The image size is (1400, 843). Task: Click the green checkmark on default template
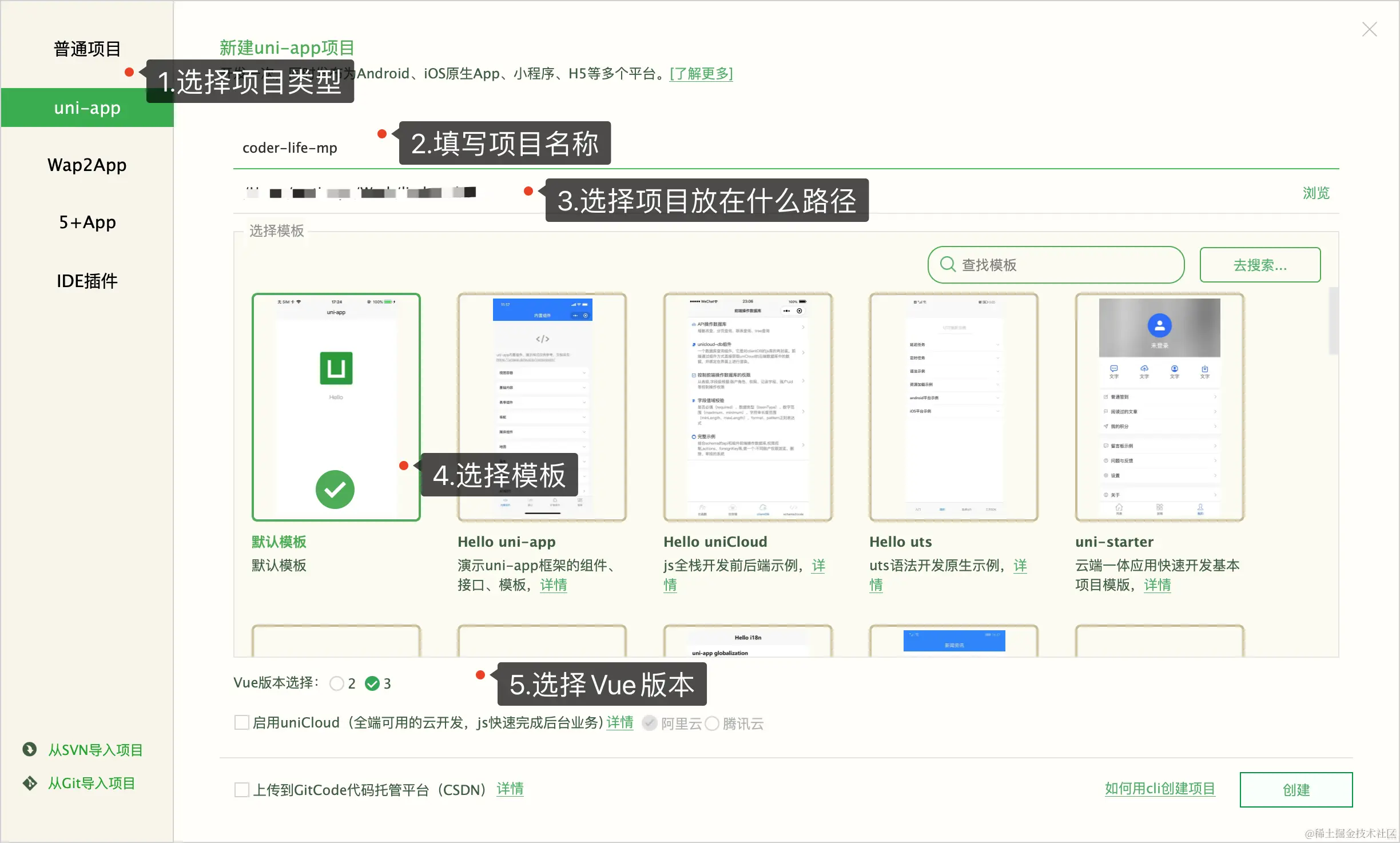[335, 490]
